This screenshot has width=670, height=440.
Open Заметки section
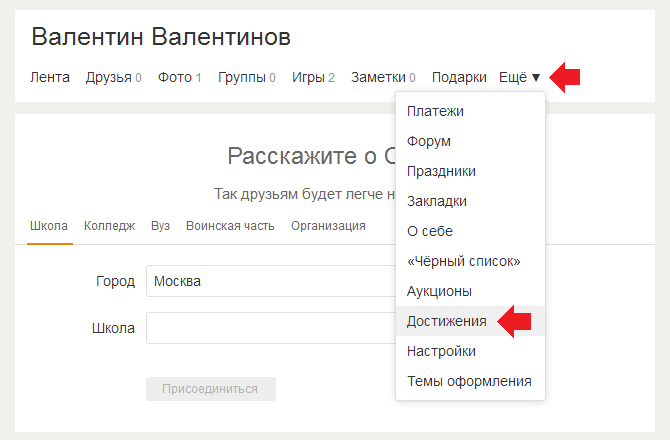383,77
